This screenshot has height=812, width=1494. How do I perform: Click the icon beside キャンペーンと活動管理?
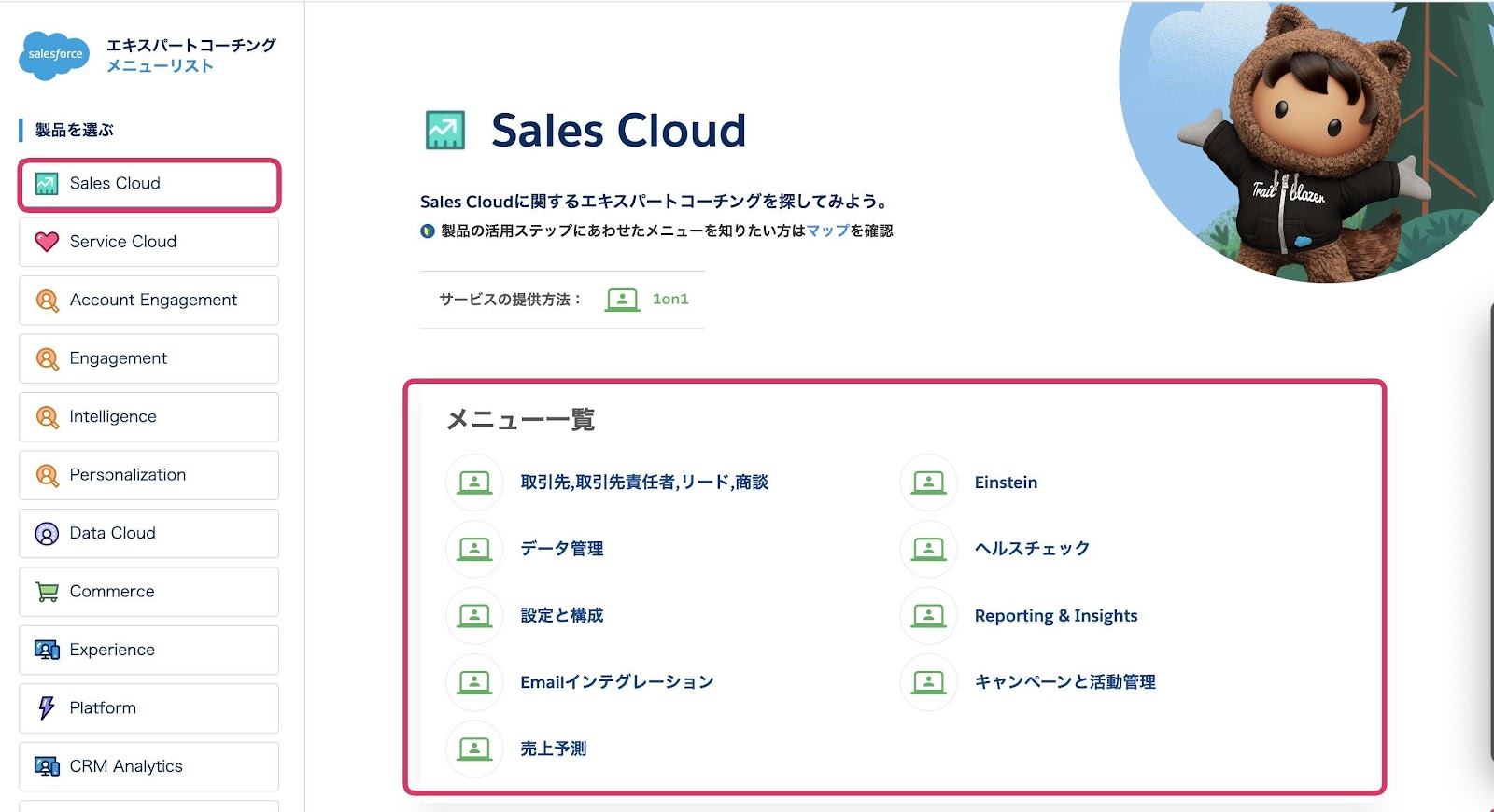928,682
